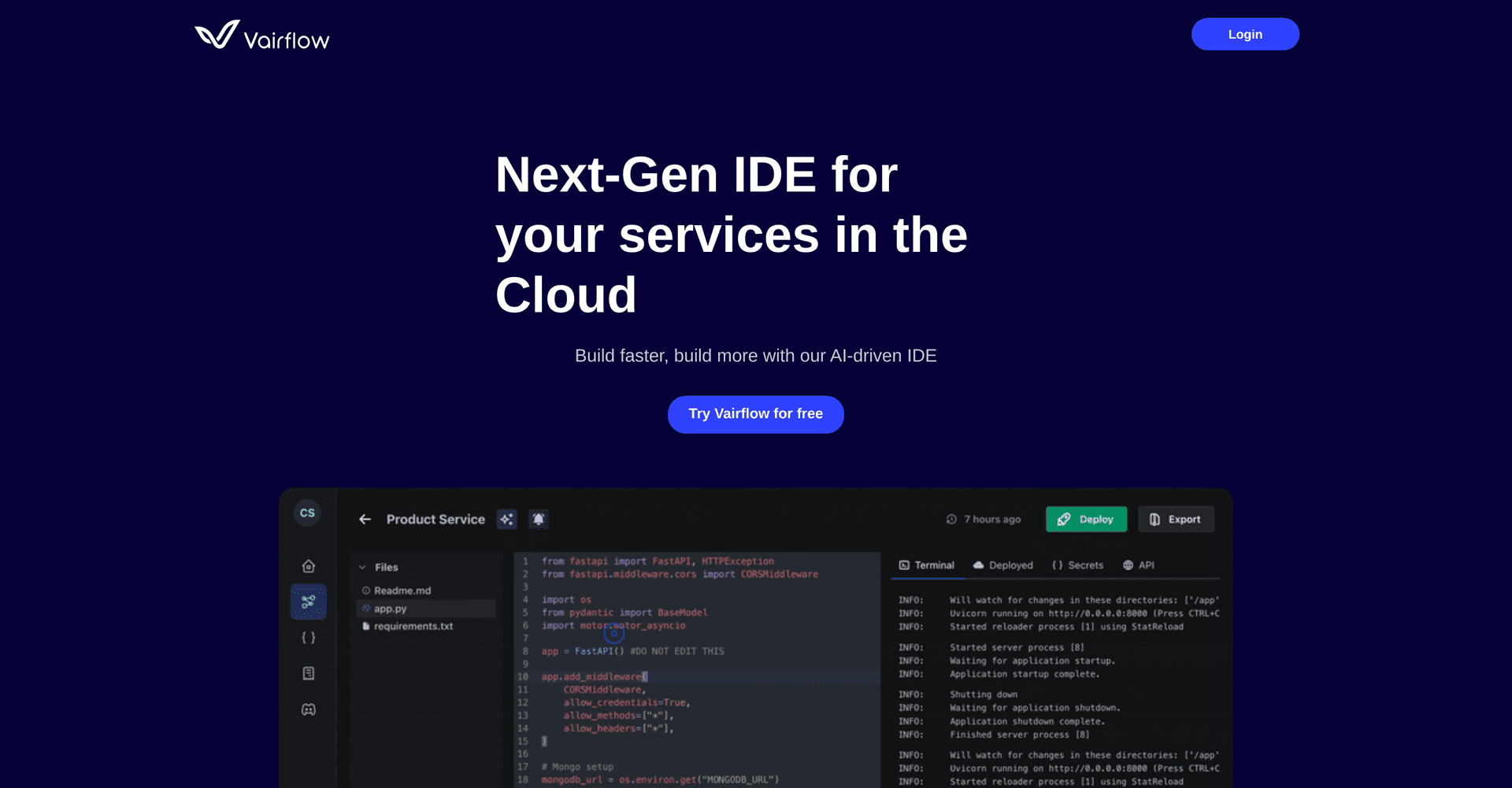Switch to the Deployed tab
The width and height of the screenshot is (1512, 788).
coord(1003,565)
